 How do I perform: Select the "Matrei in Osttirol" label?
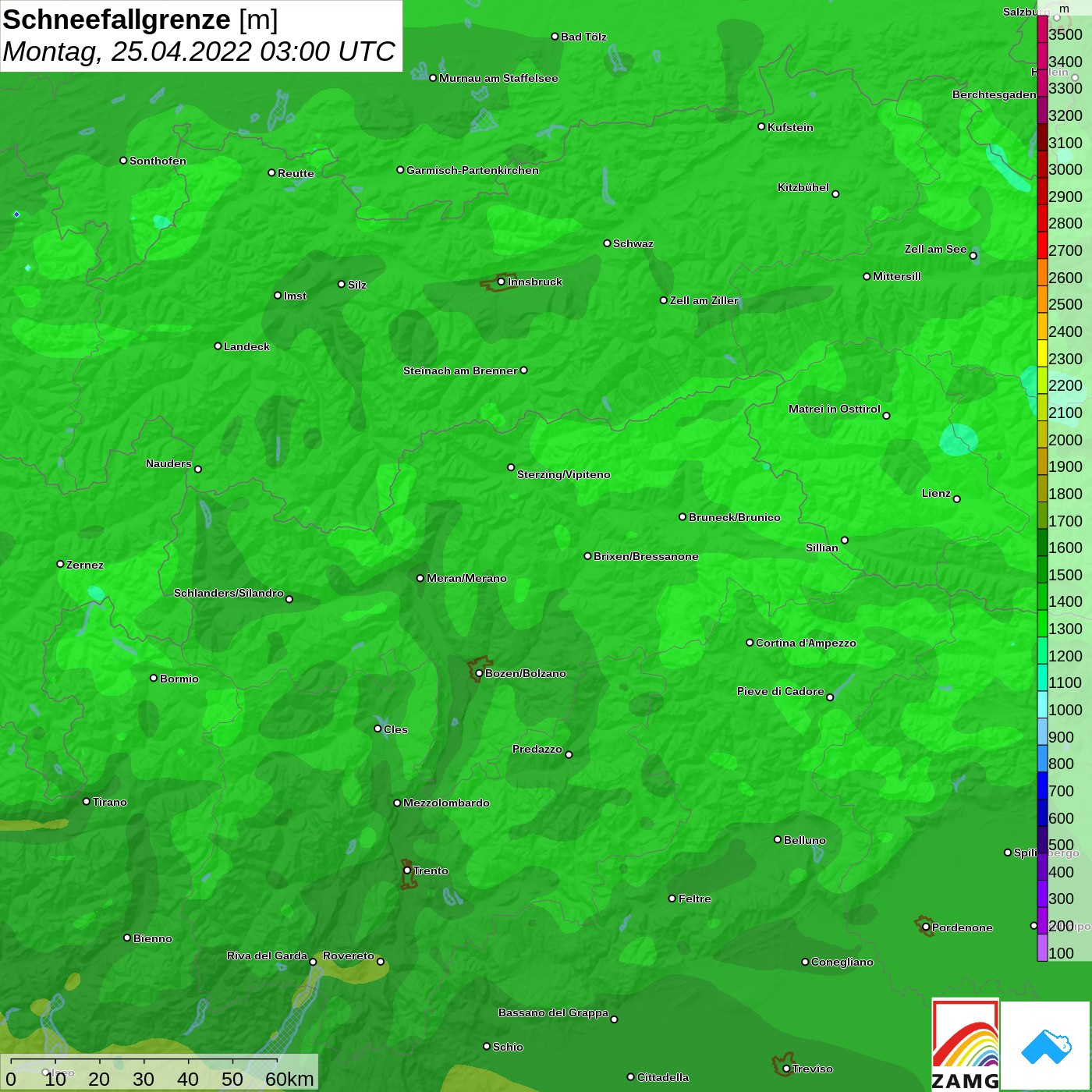(835, 409)
